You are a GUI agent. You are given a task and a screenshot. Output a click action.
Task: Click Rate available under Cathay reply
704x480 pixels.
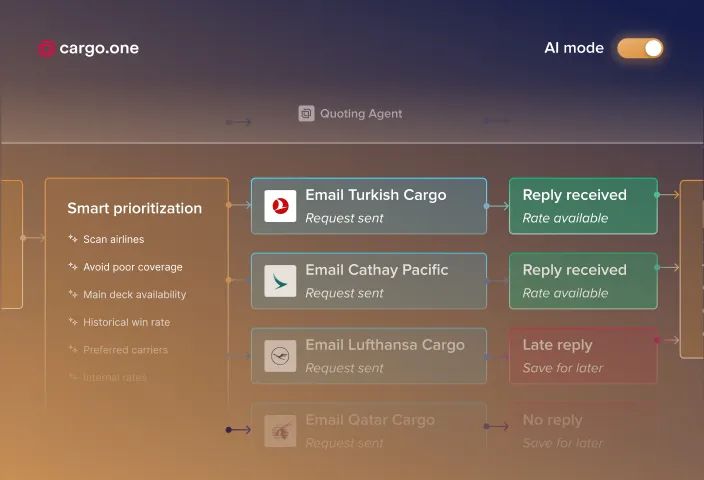[565, 293]
